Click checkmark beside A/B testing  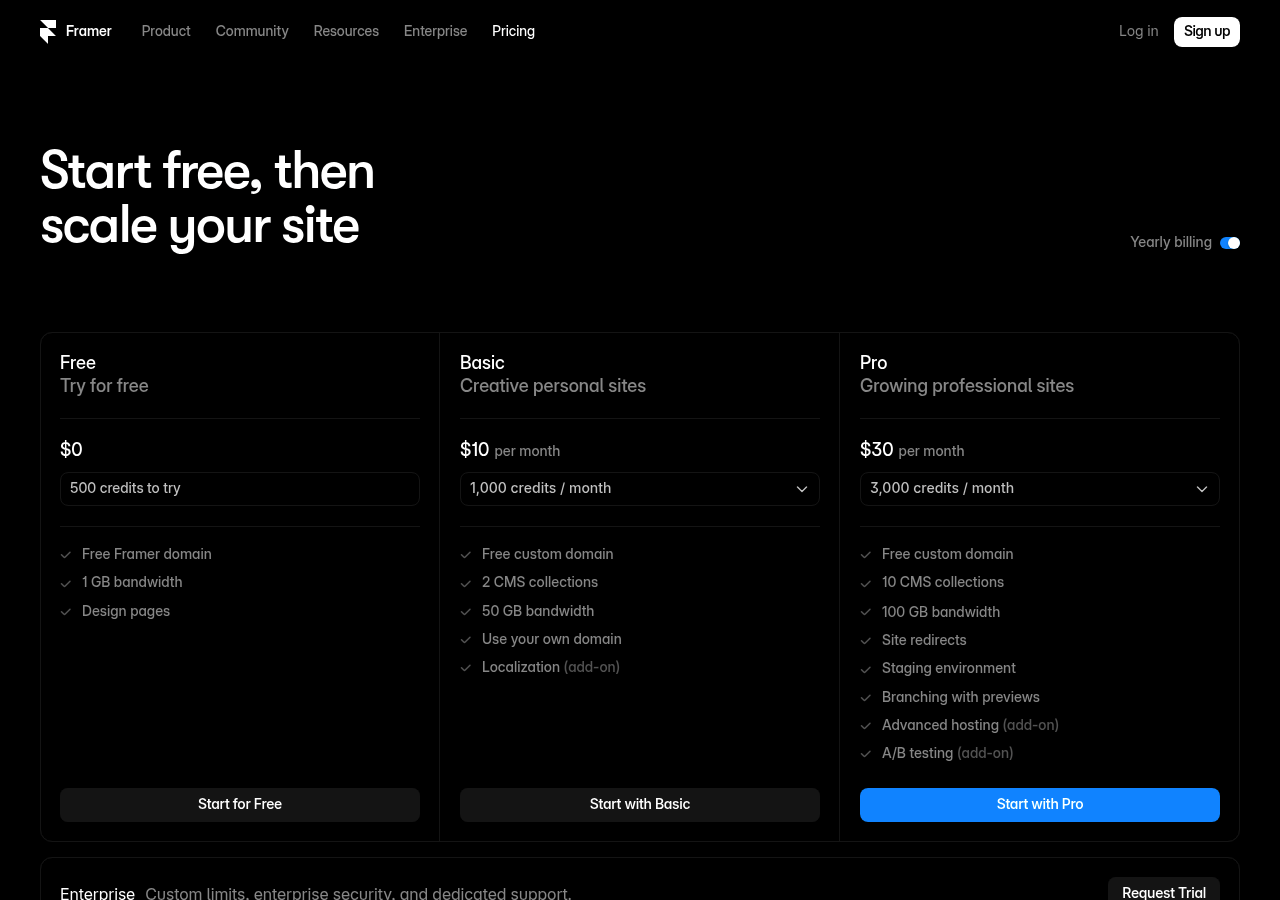click(x=866, y=754)
